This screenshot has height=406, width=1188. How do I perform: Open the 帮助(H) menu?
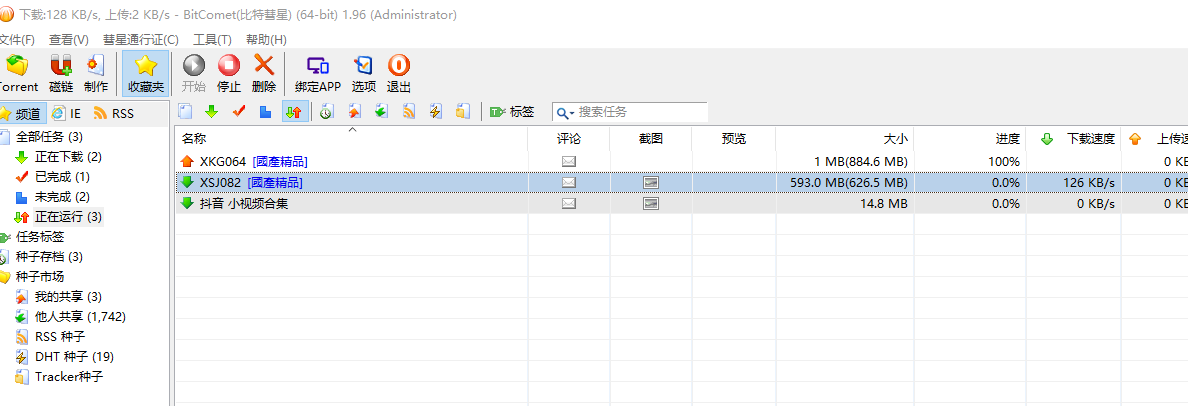click(266, 39)
